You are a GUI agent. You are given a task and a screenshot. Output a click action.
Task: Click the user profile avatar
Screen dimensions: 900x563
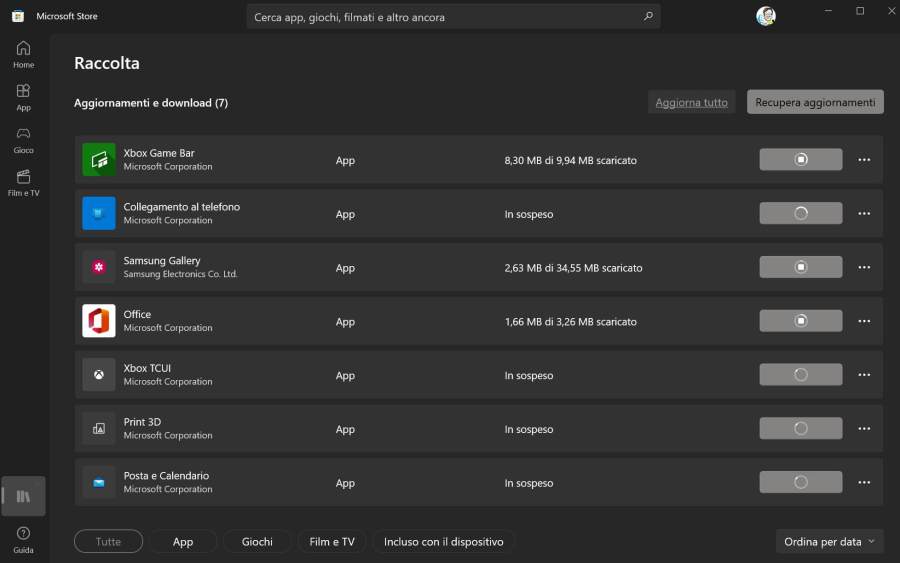tap(766, 16)
